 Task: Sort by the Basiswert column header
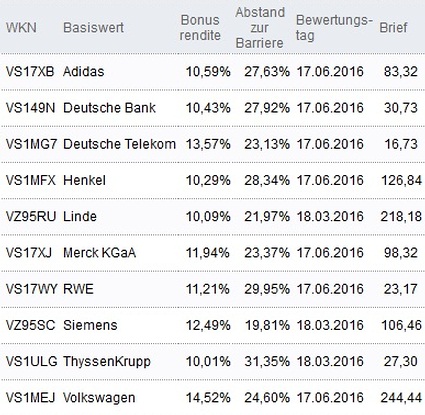(x=93, y=28)
